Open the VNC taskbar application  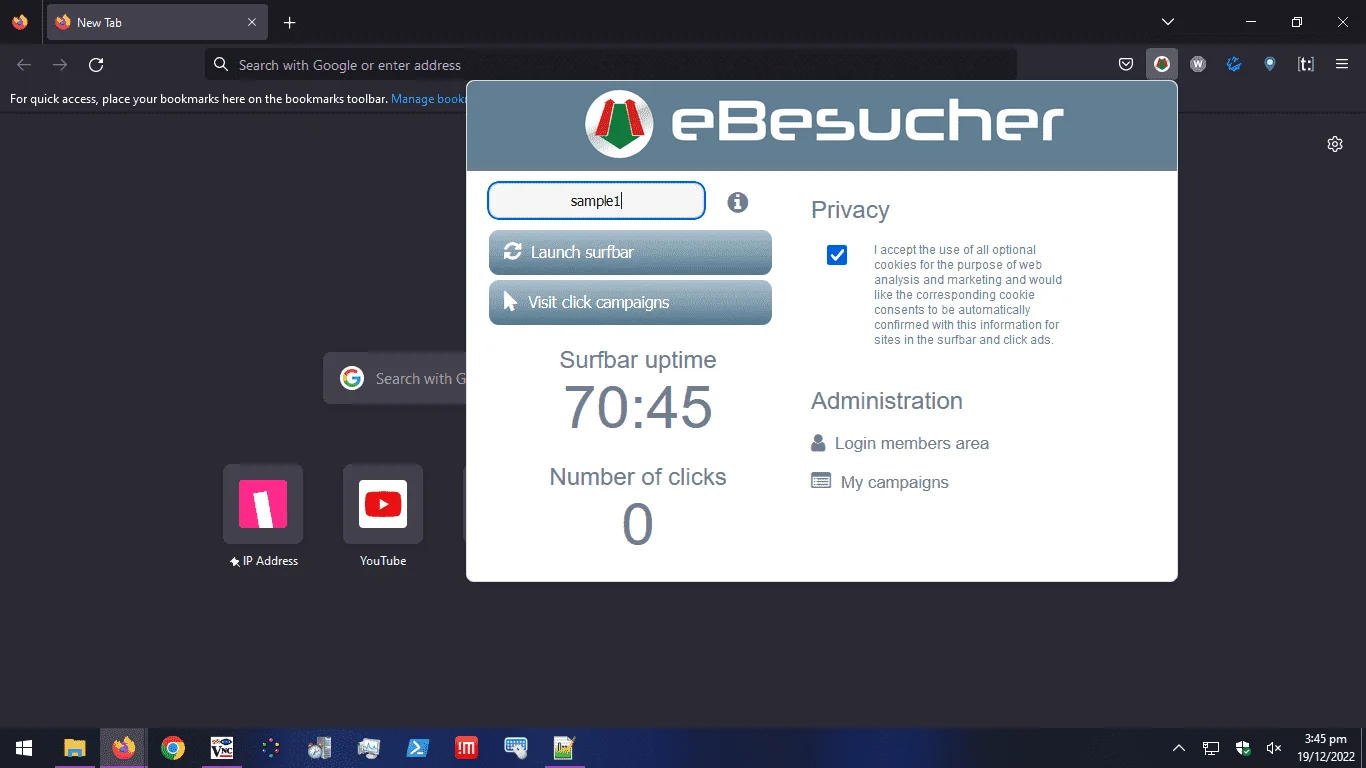coord(222,748)
